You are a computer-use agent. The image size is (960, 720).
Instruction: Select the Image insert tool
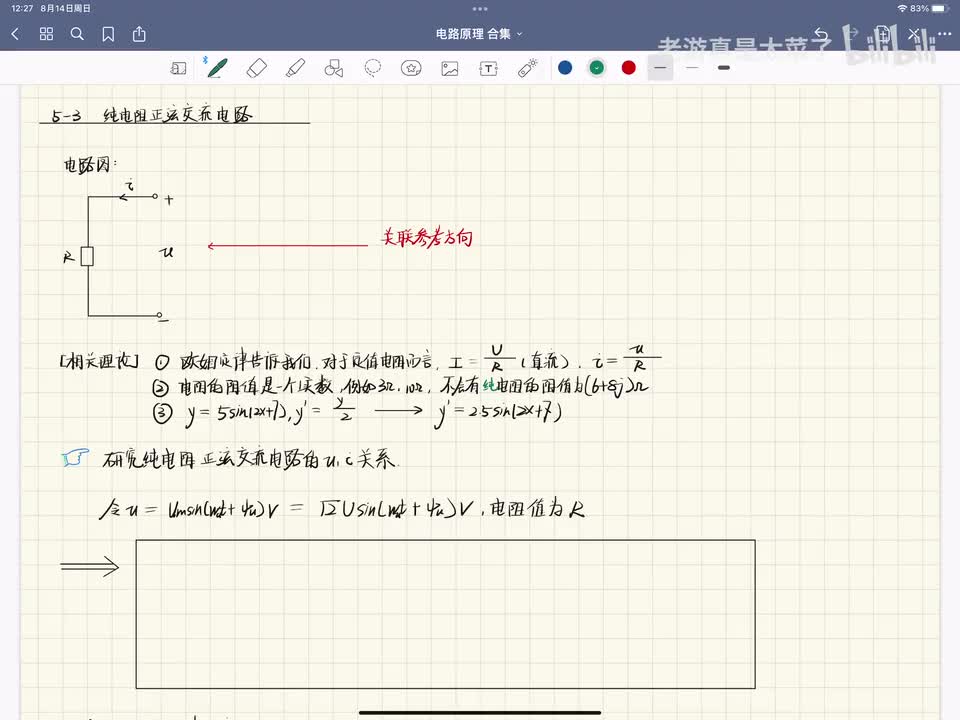pyautogui.click(x=450, y=68)
